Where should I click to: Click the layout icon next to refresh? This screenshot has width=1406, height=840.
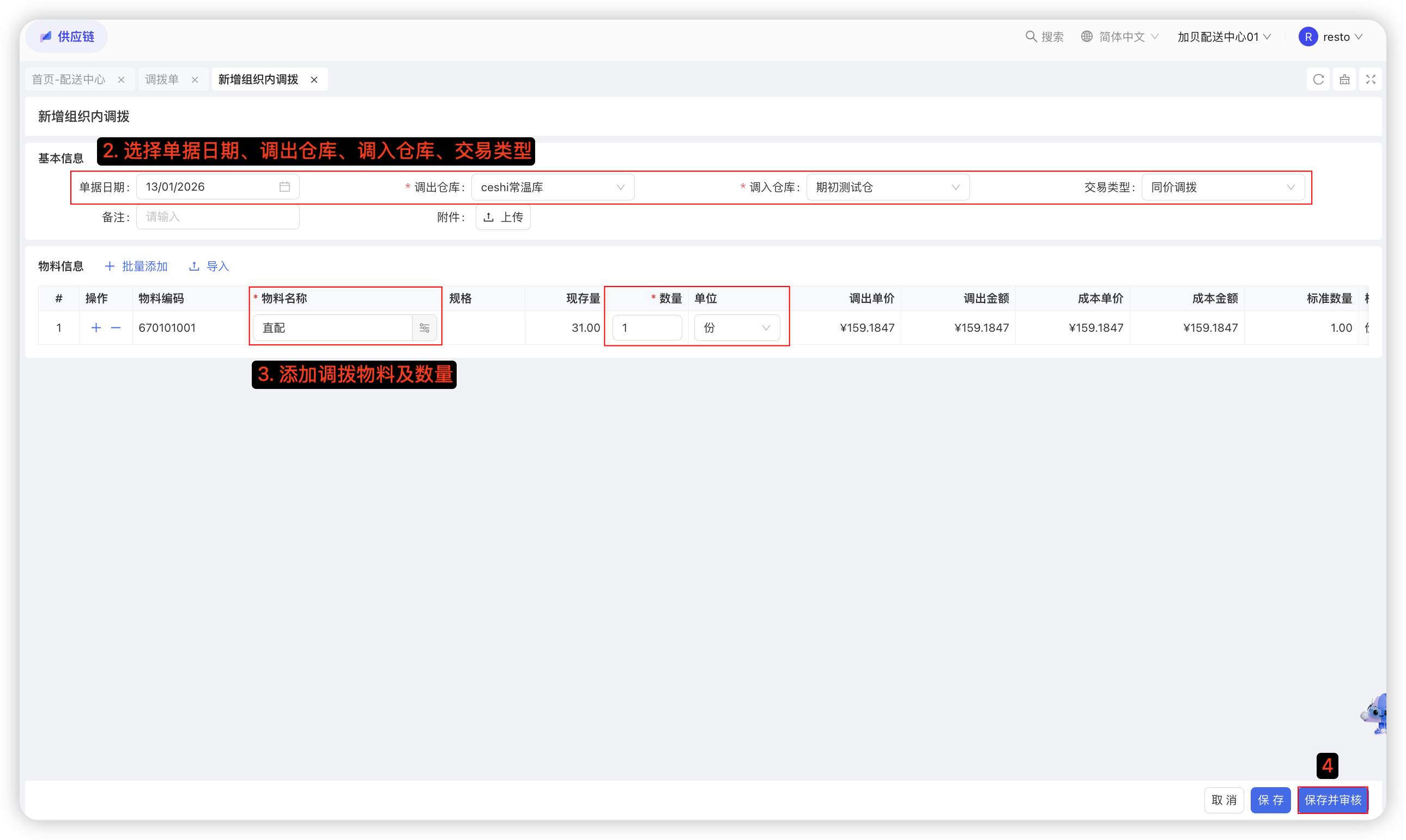click(1344, 79)
